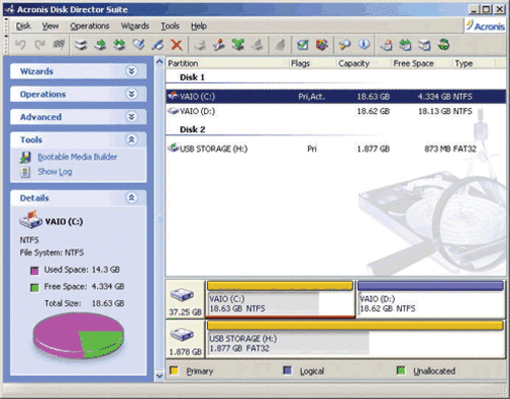The width and height of the screenshot is (510, 399).
Task: Click the checkered flag Commit icon
Action: point(59,45)
